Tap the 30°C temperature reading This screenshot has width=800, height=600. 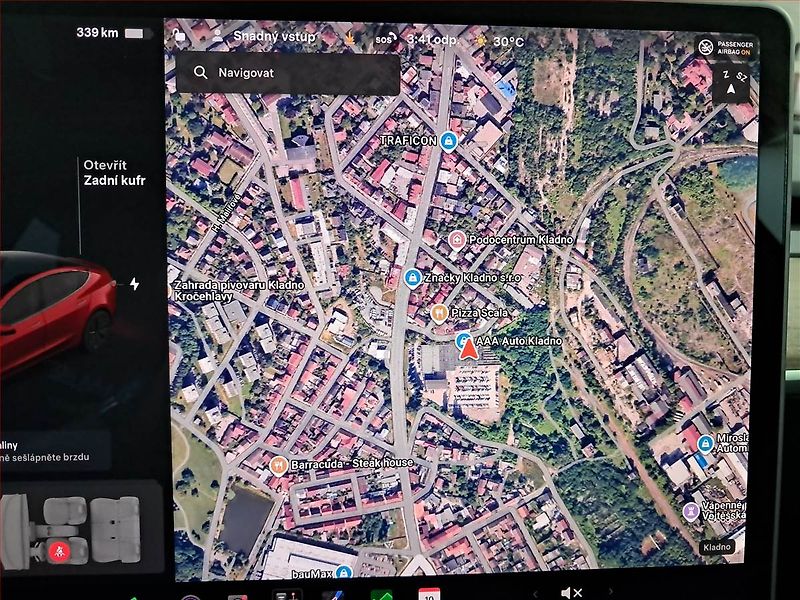coord(509,42)
